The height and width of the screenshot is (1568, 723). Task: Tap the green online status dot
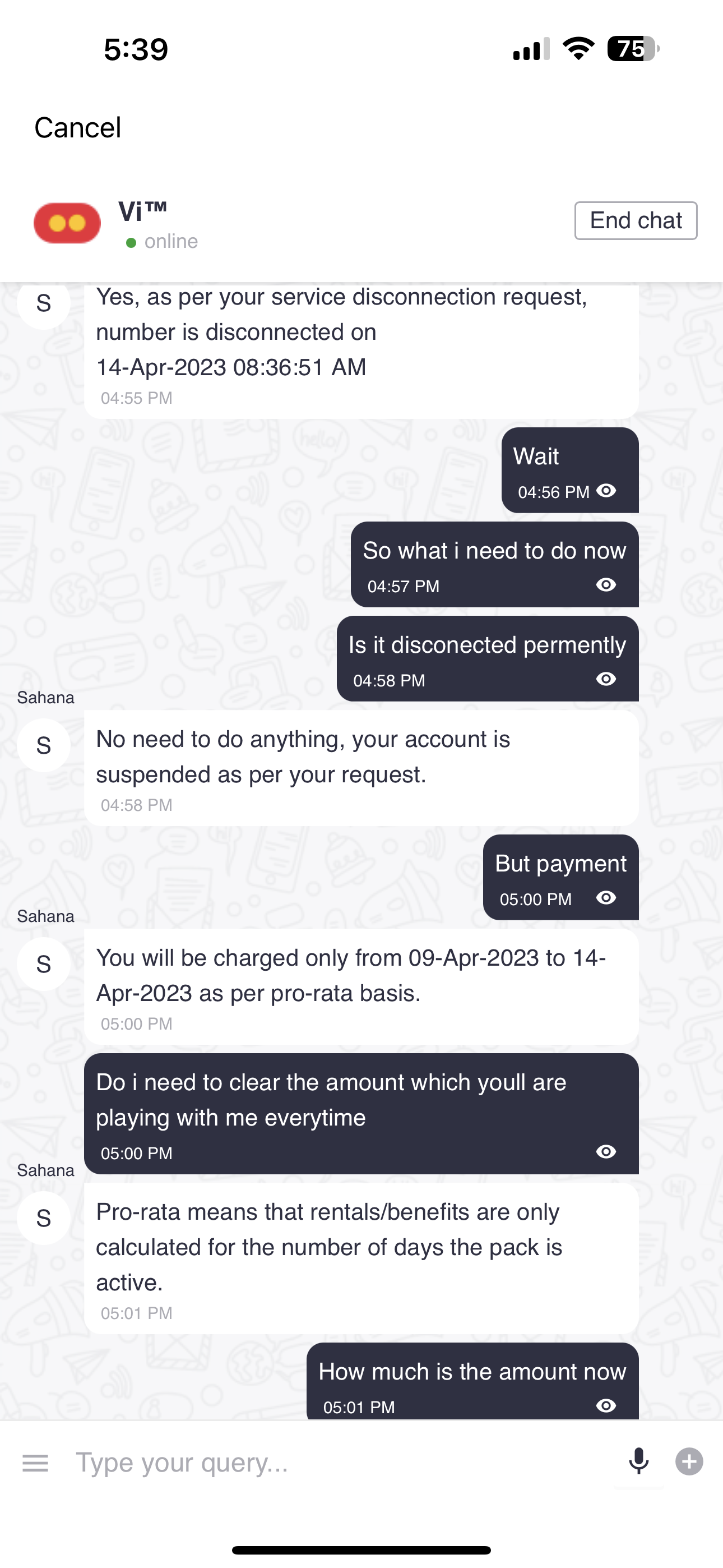coord(131,243)
